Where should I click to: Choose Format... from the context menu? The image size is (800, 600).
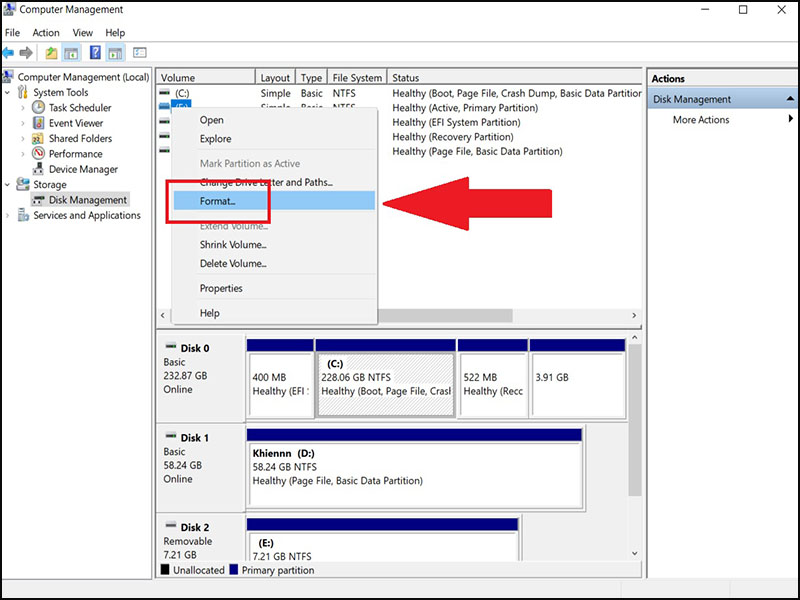pyautogui.click(x=218, y=201)
